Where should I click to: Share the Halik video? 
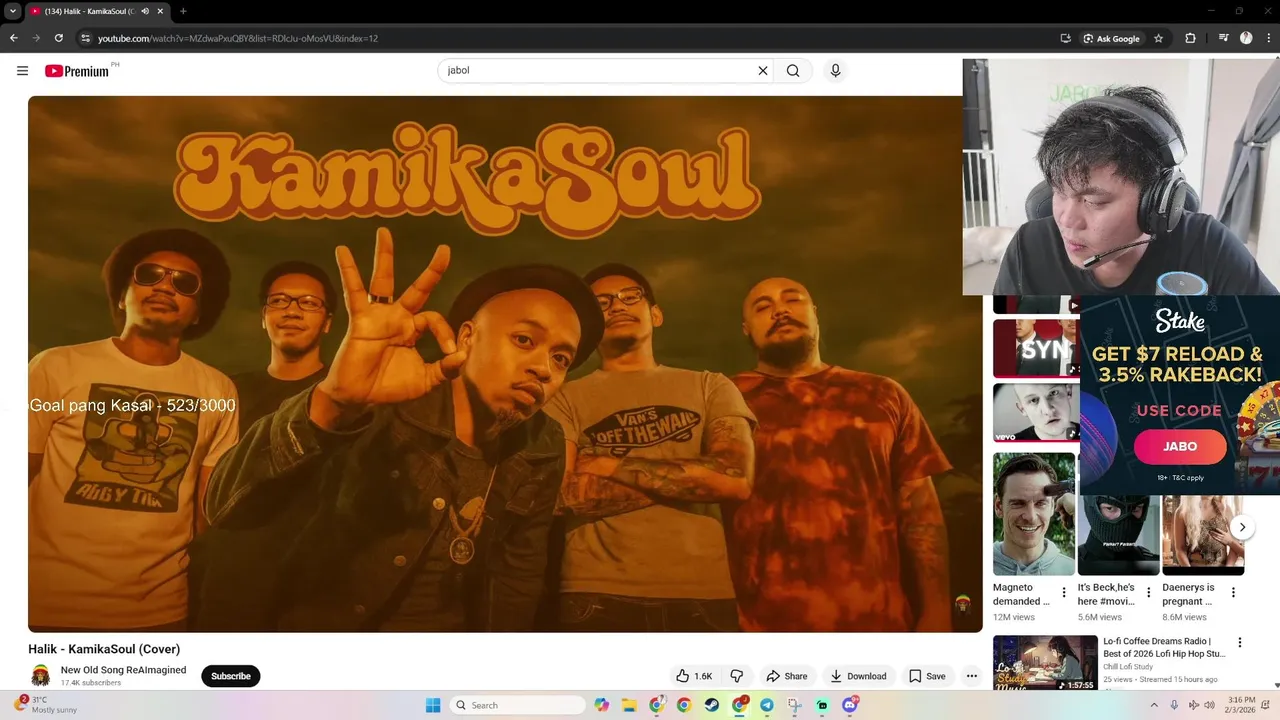786,676
